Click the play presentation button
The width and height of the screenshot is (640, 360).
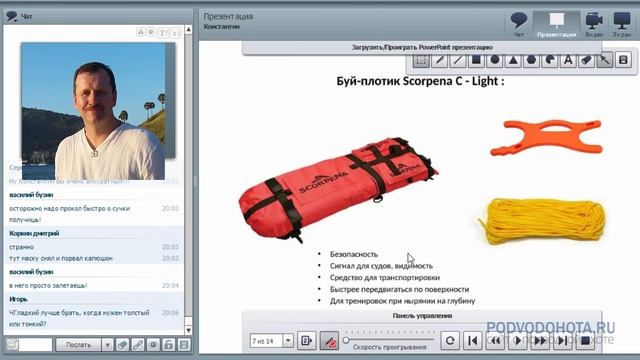point(518,340)
